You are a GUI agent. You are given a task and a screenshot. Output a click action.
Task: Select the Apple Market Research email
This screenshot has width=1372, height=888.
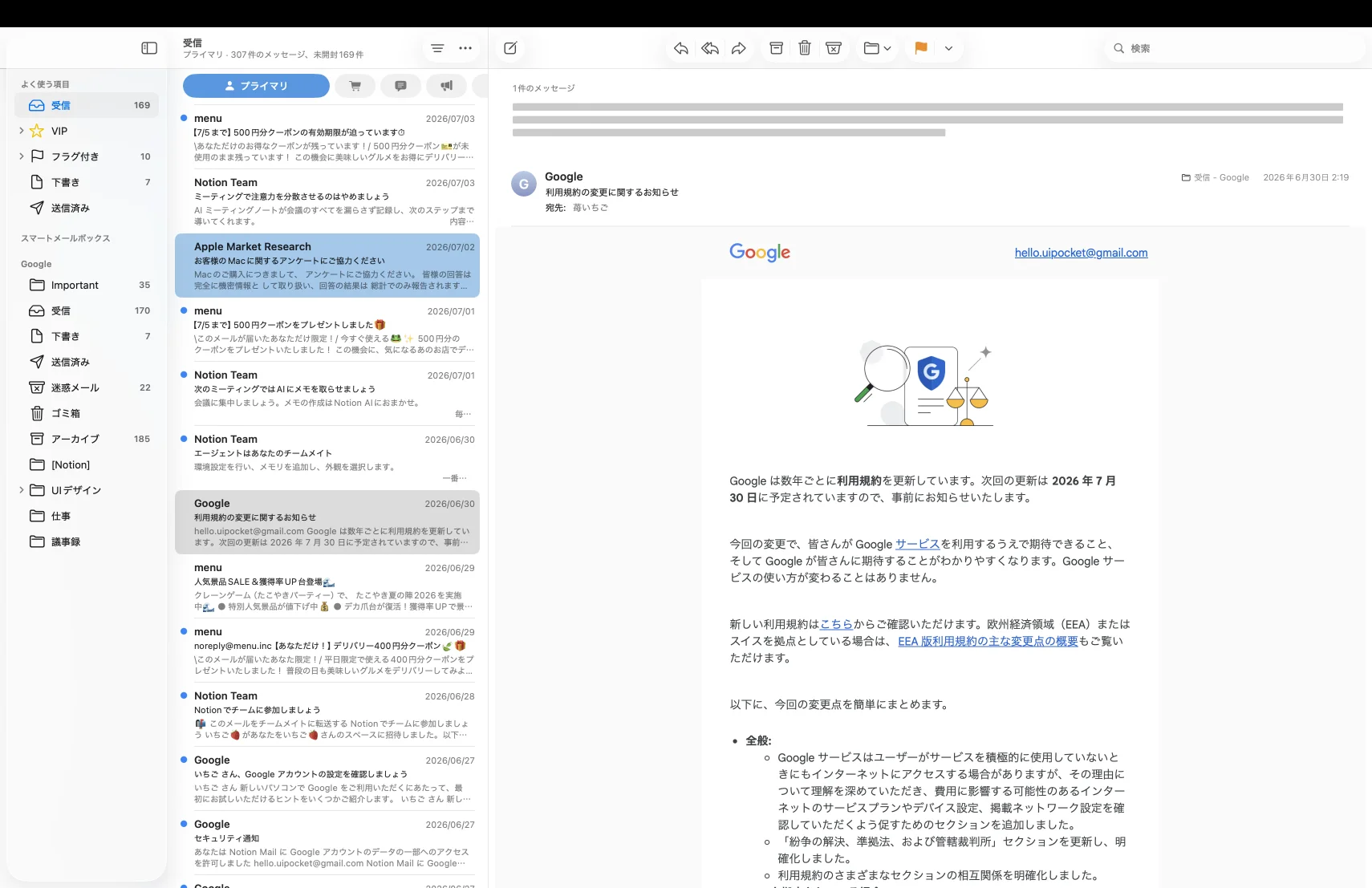tap(327, 266)
